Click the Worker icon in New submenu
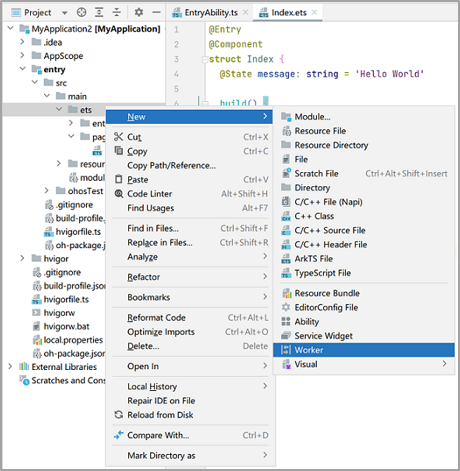 [286, 350]
